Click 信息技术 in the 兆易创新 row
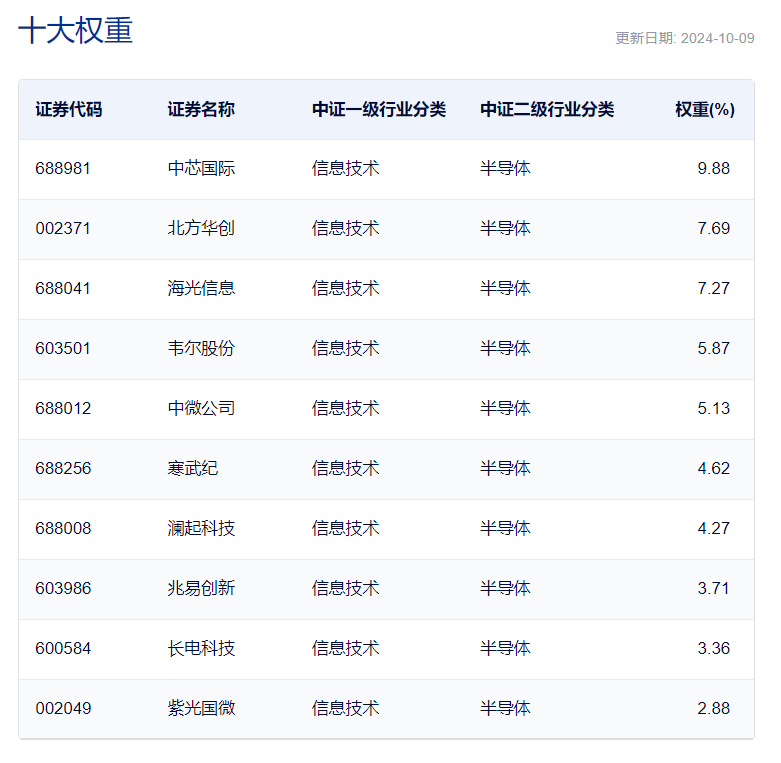 tap(346, 588)
